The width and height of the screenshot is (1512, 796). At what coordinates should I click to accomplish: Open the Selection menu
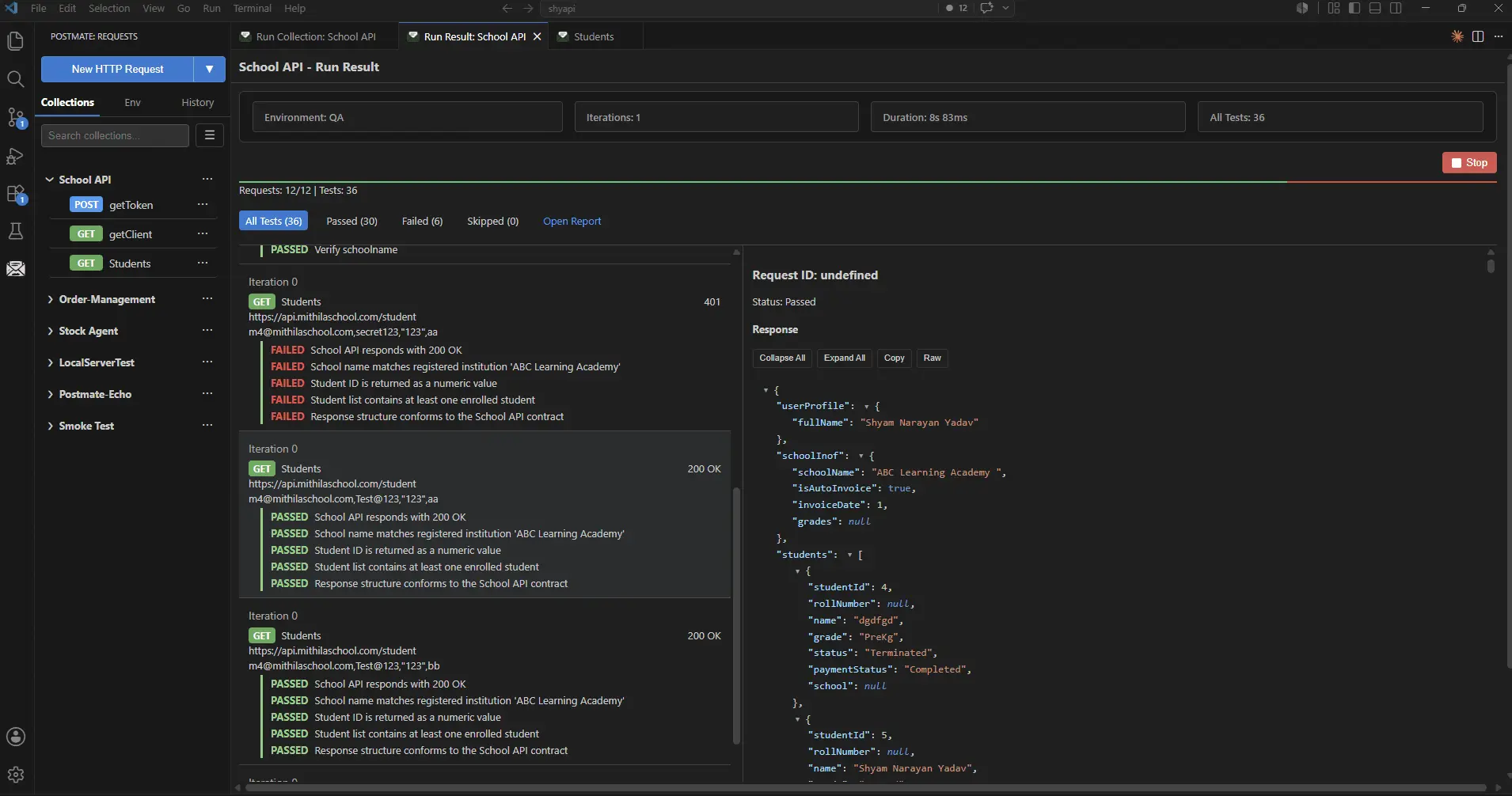click(109, 8)
